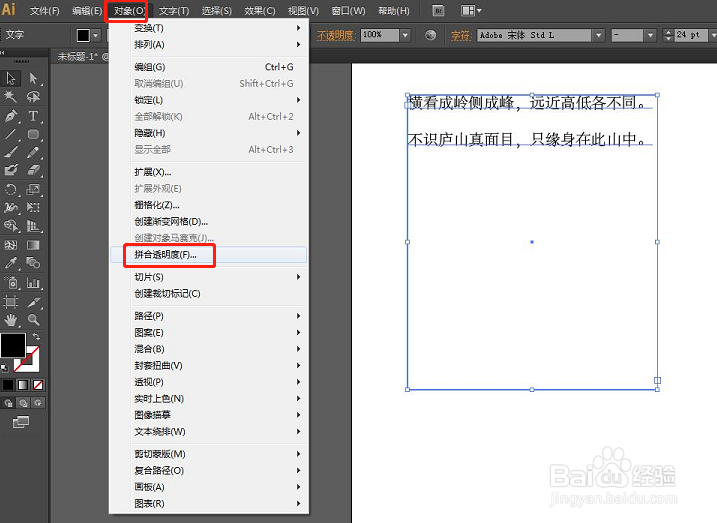Viewport: 717px width, 523px height.
Task: Choose the Gradient tool
Action: click(33, 245)
